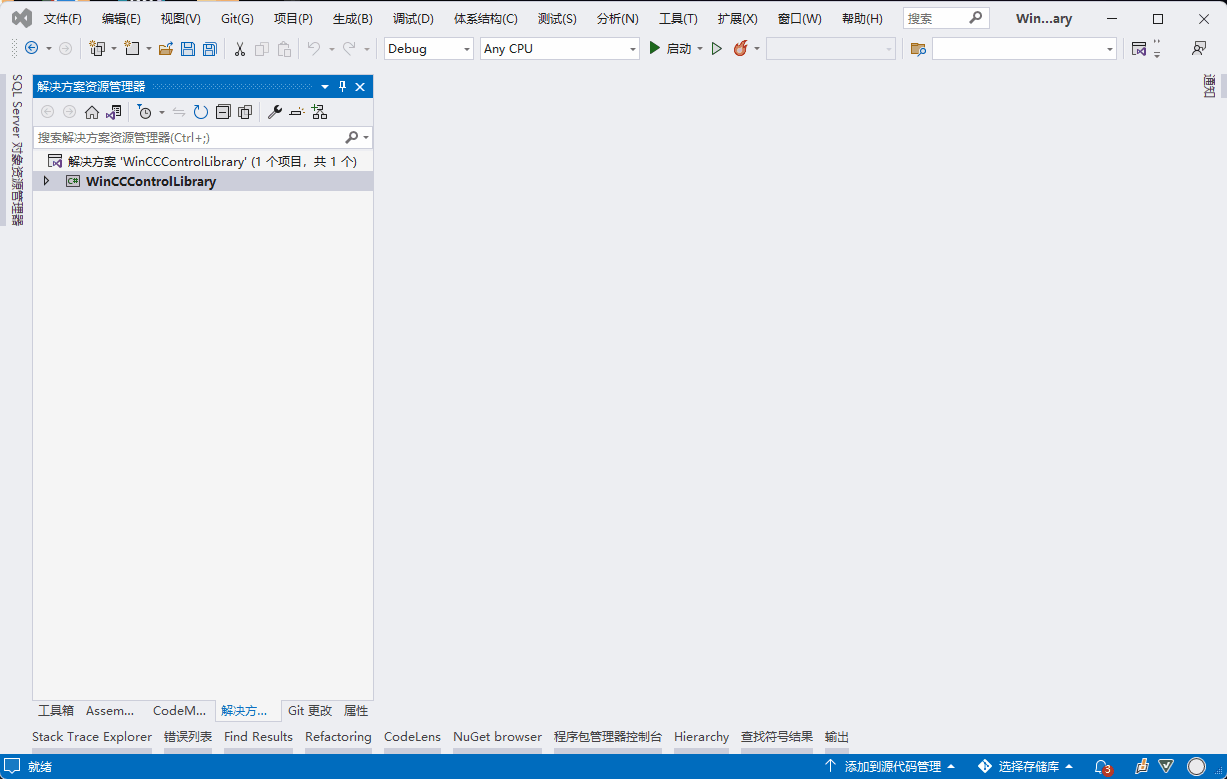Open the 程序包管理器控制台 tab
Image resolution: width=1227 pixels, height=779 pixels.
pyautogui.click(x=608, y=737)
